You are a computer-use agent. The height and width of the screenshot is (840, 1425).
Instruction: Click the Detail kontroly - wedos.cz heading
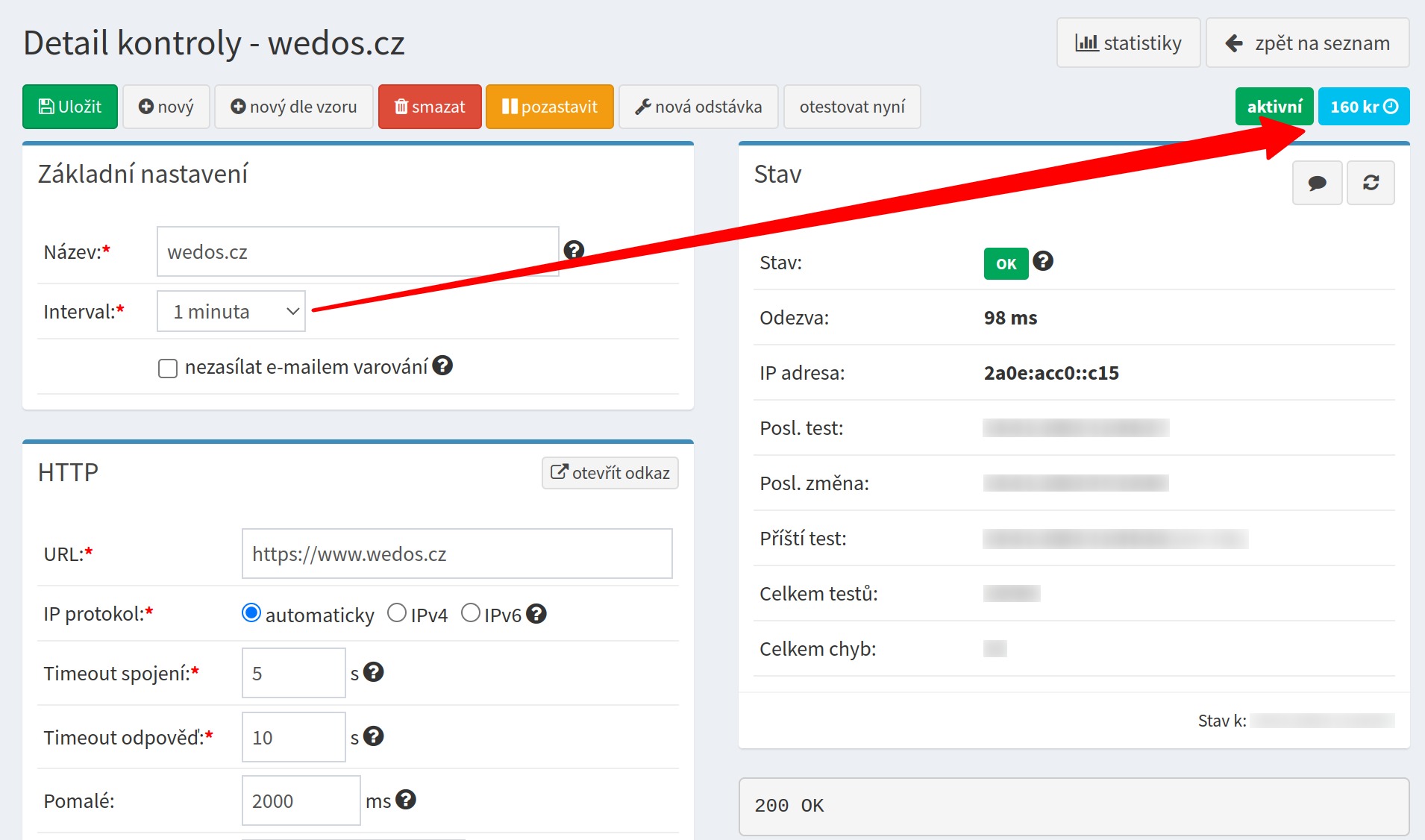[214, 43]
